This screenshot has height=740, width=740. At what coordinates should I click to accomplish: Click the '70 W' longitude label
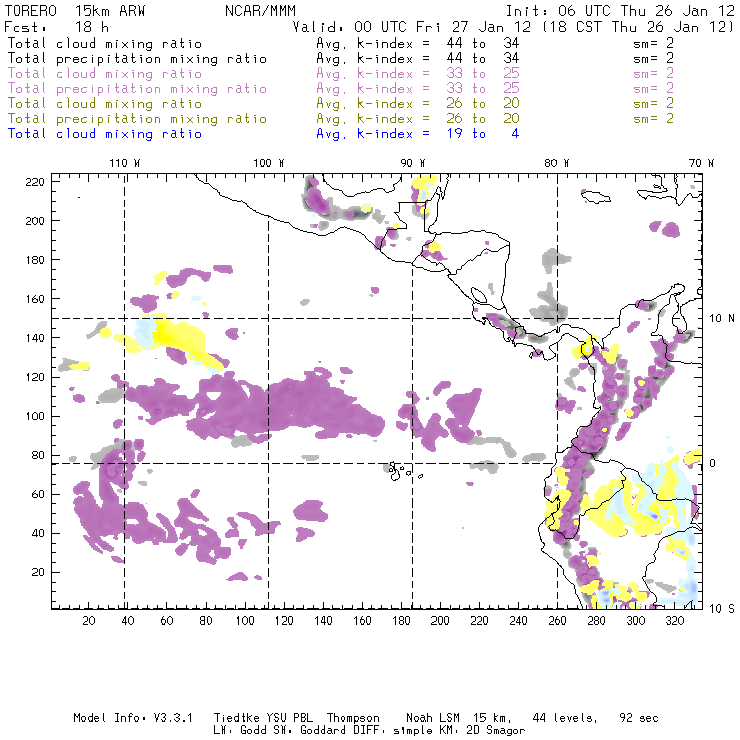pos(701,163)
